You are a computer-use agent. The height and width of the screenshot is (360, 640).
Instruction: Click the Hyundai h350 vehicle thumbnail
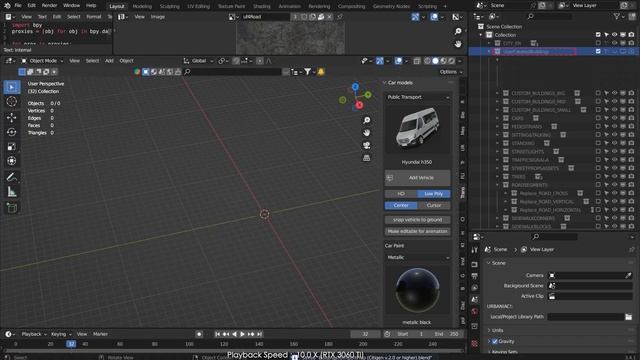tap(417, 129)
